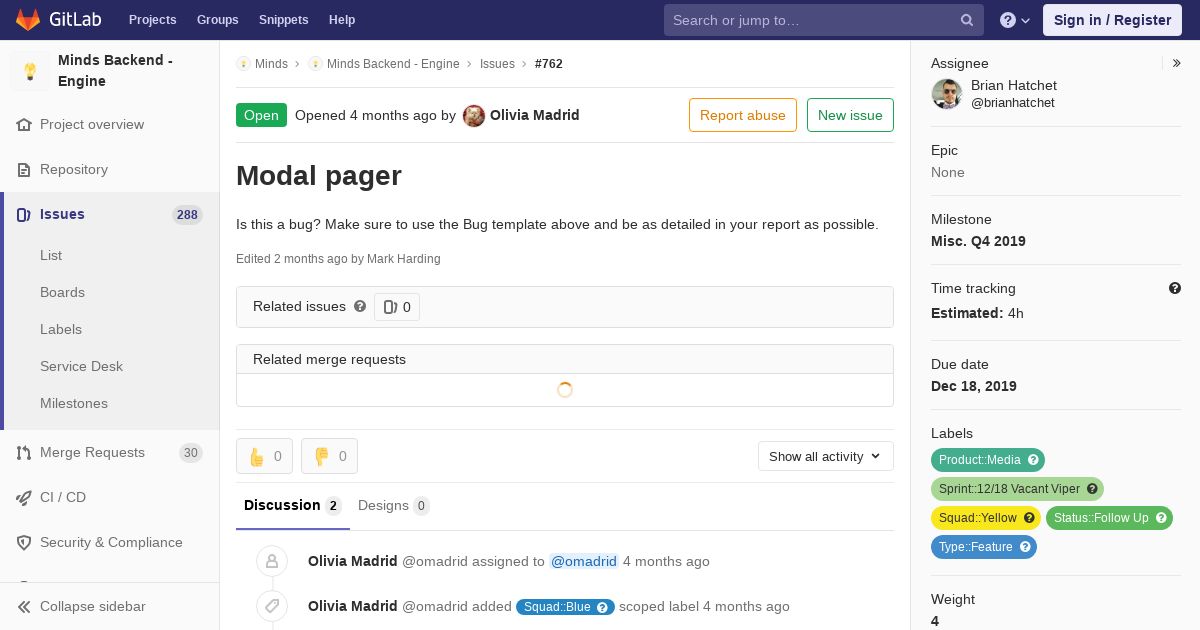
Task: Click the Project overview home icon
Action: click(x=24, y=125)
